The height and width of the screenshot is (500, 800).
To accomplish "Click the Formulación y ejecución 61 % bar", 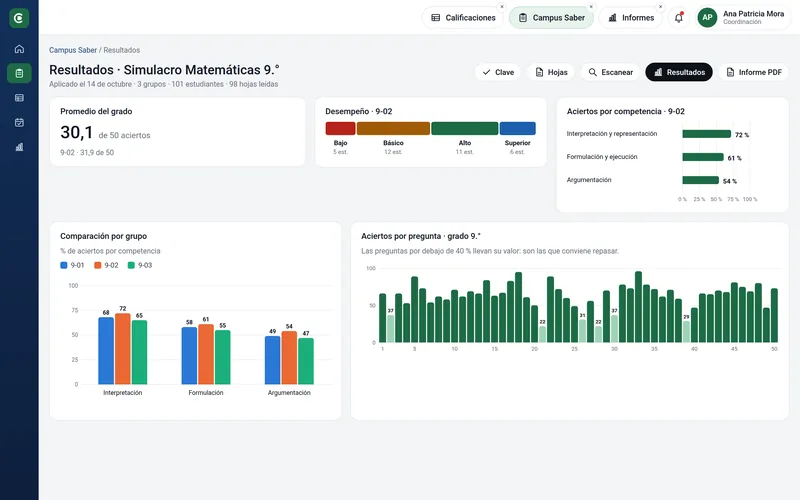I will pos(703,157).
